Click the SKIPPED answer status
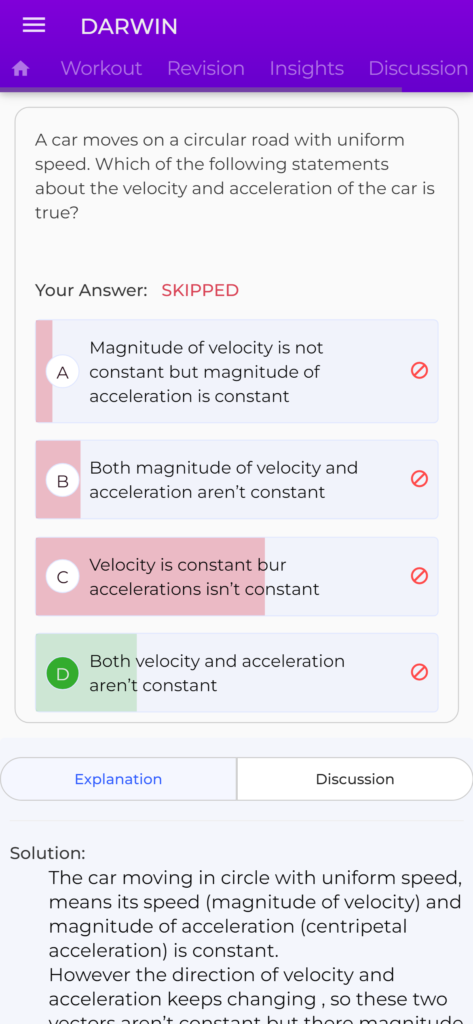 pos(200,291)
